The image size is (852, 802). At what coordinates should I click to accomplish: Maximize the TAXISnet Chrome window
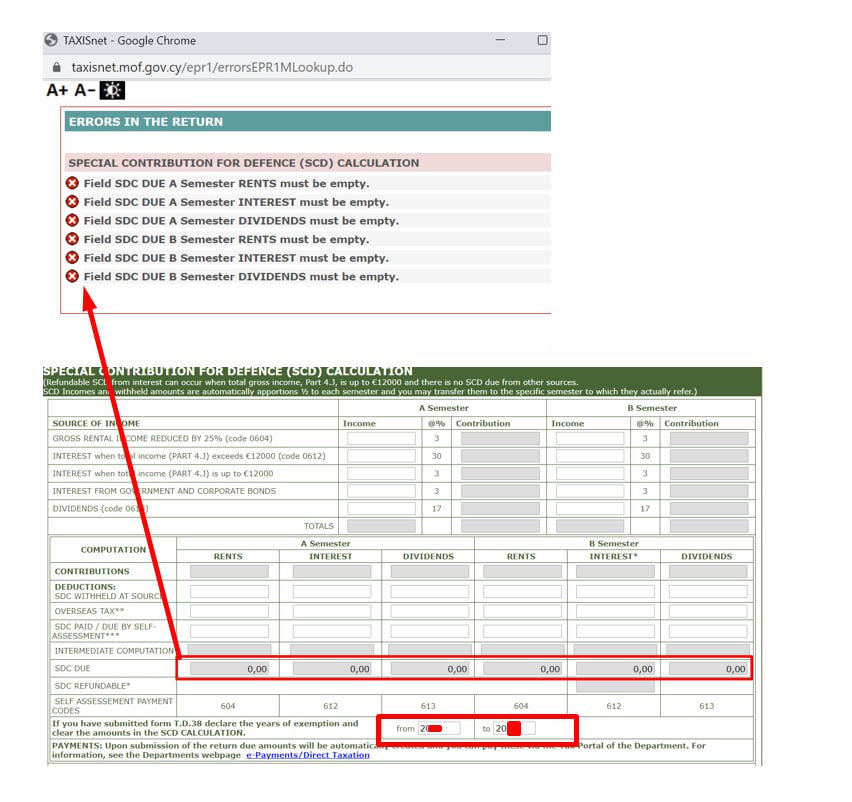pyautogui.click(x=542, y=41)
